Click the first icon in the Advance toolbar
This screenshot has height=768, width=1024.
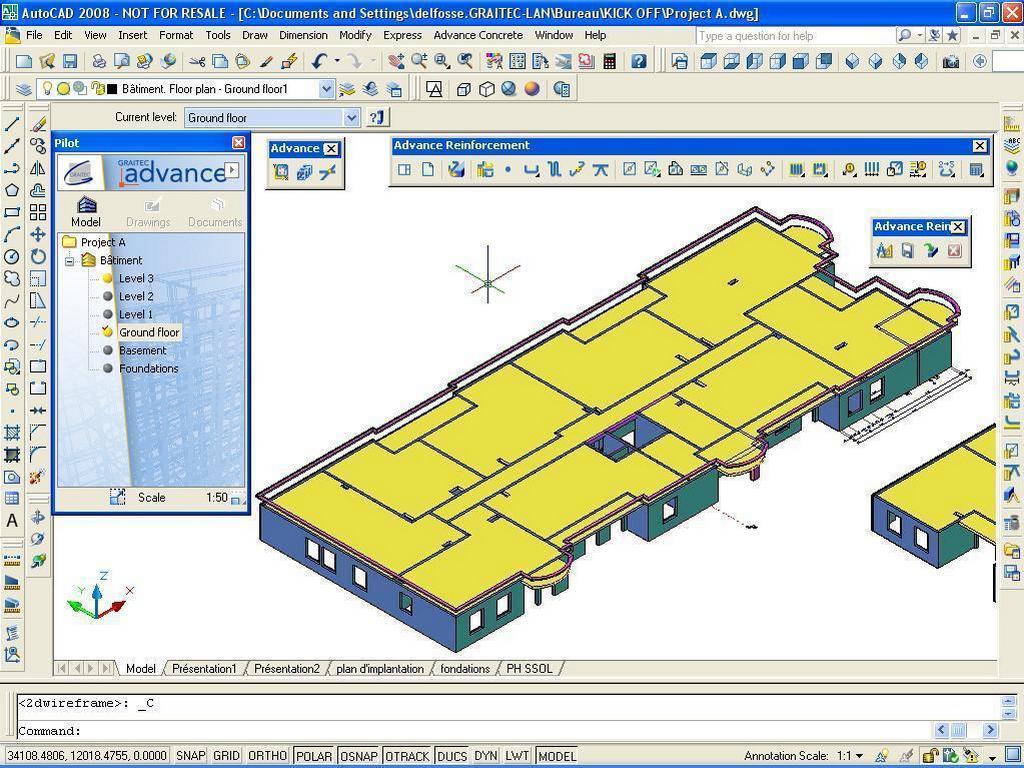pos(281,172)
